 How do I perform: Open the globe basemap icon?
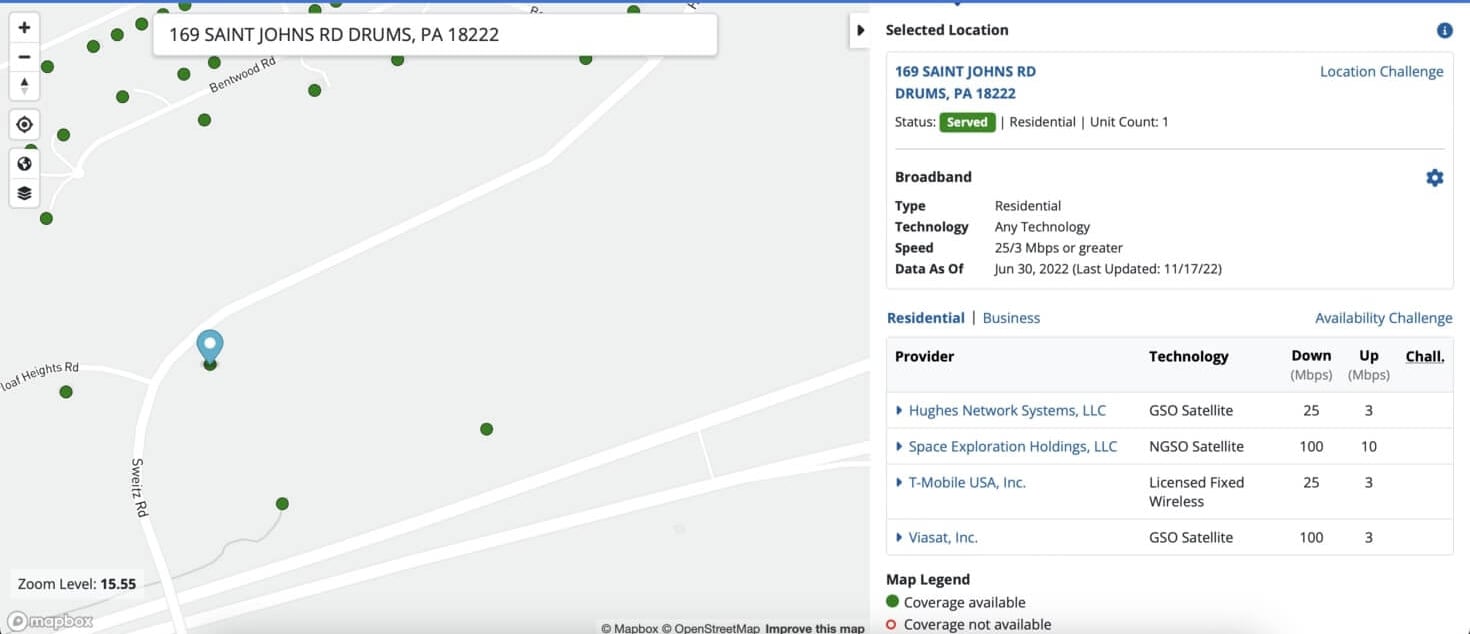pos(24,164)
